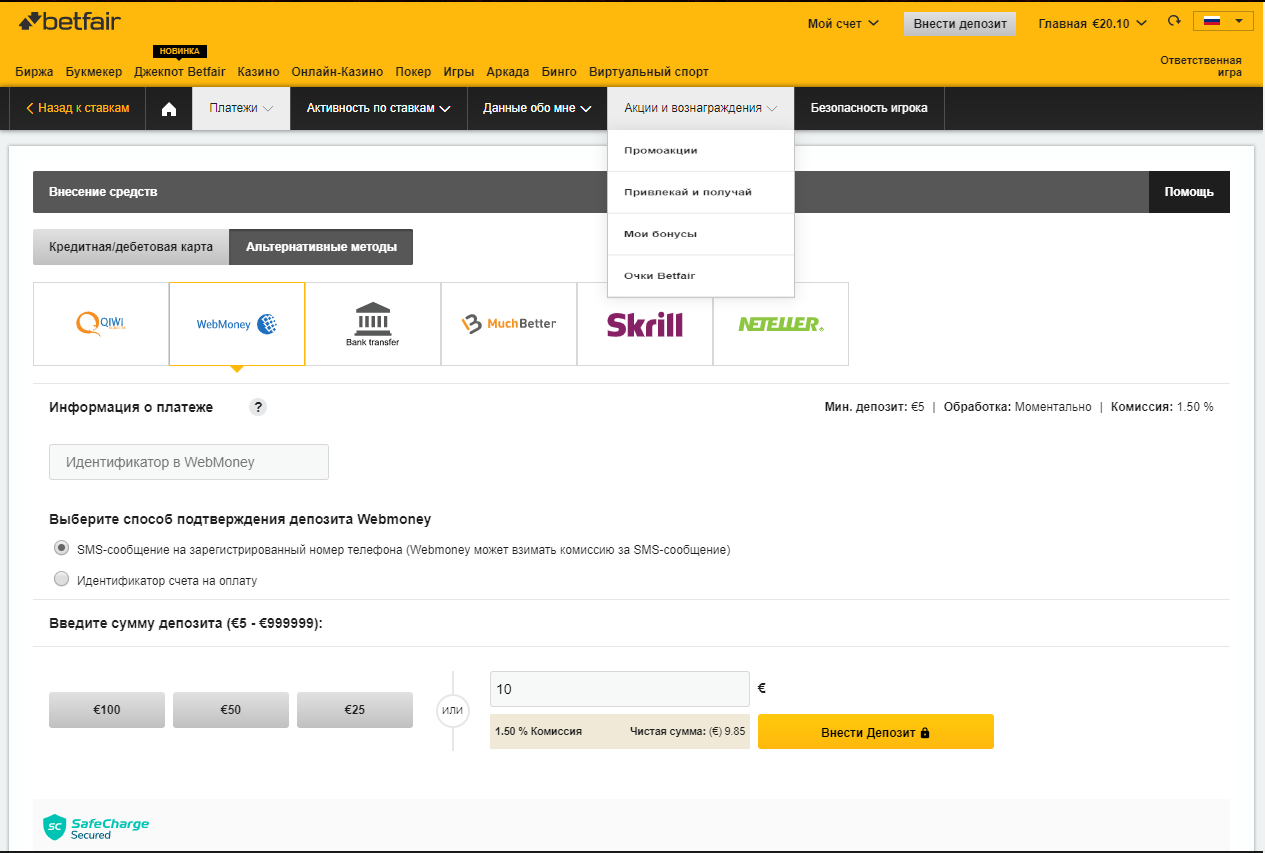1265x853 pixels.
Task: Open payment info help question mark
Action: (x=258, y=407)
